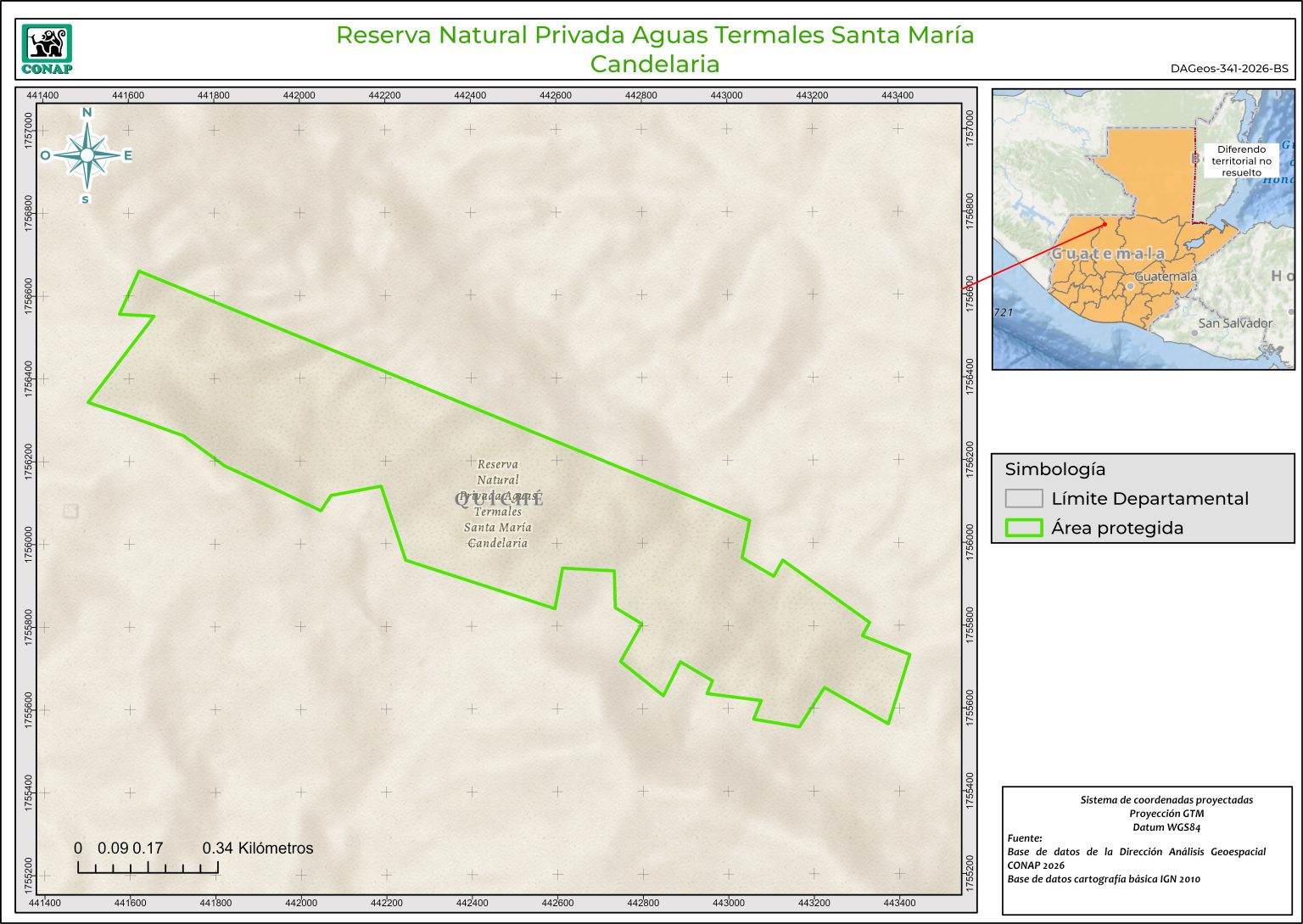Click the 442000 coordinate label on top axis
Image resolution: width=1303 pixels, height=924 pixels.
(x=299, y=96)
